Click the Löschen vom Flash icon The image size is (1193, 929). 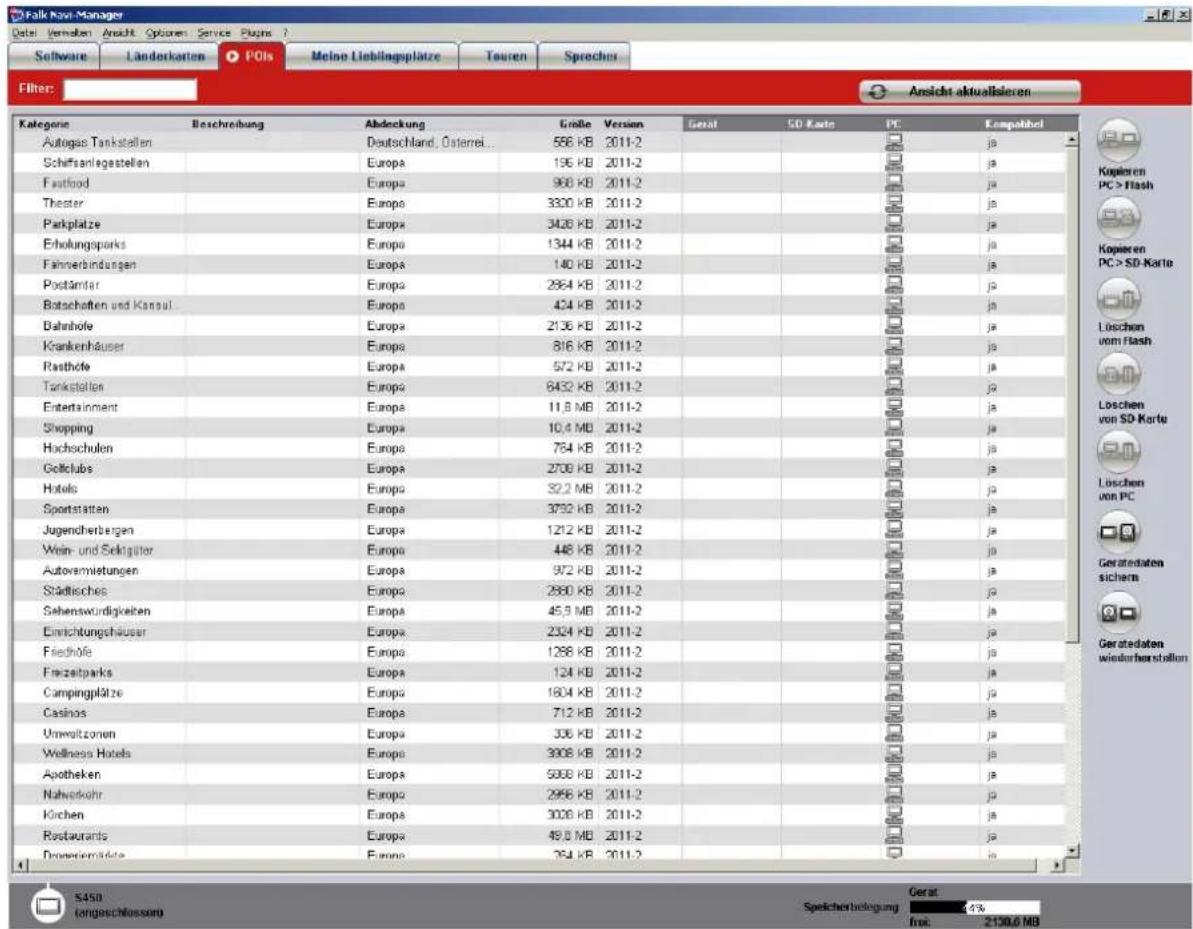(x=1118, y=297)
